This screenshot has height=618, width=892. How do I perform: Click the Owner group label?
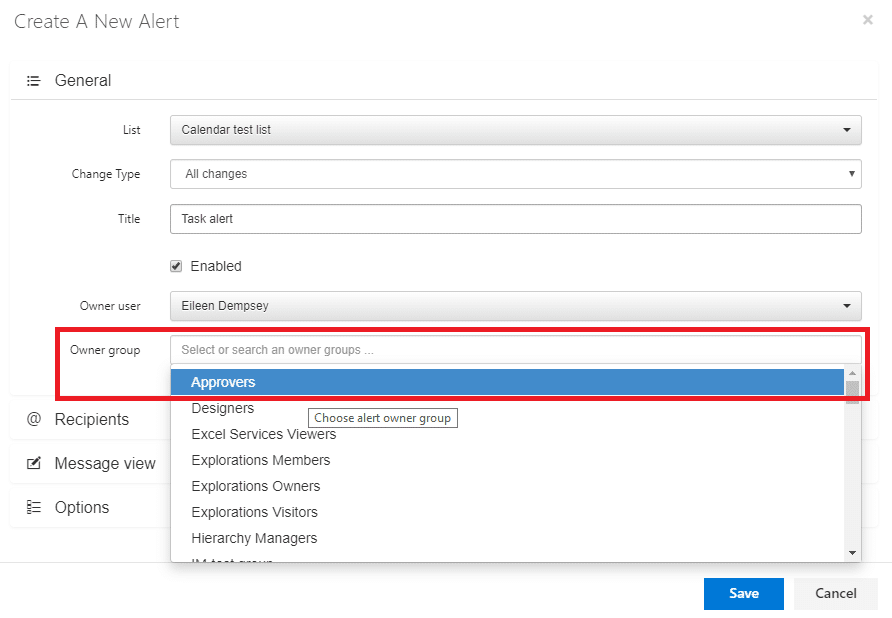(105, 350)
